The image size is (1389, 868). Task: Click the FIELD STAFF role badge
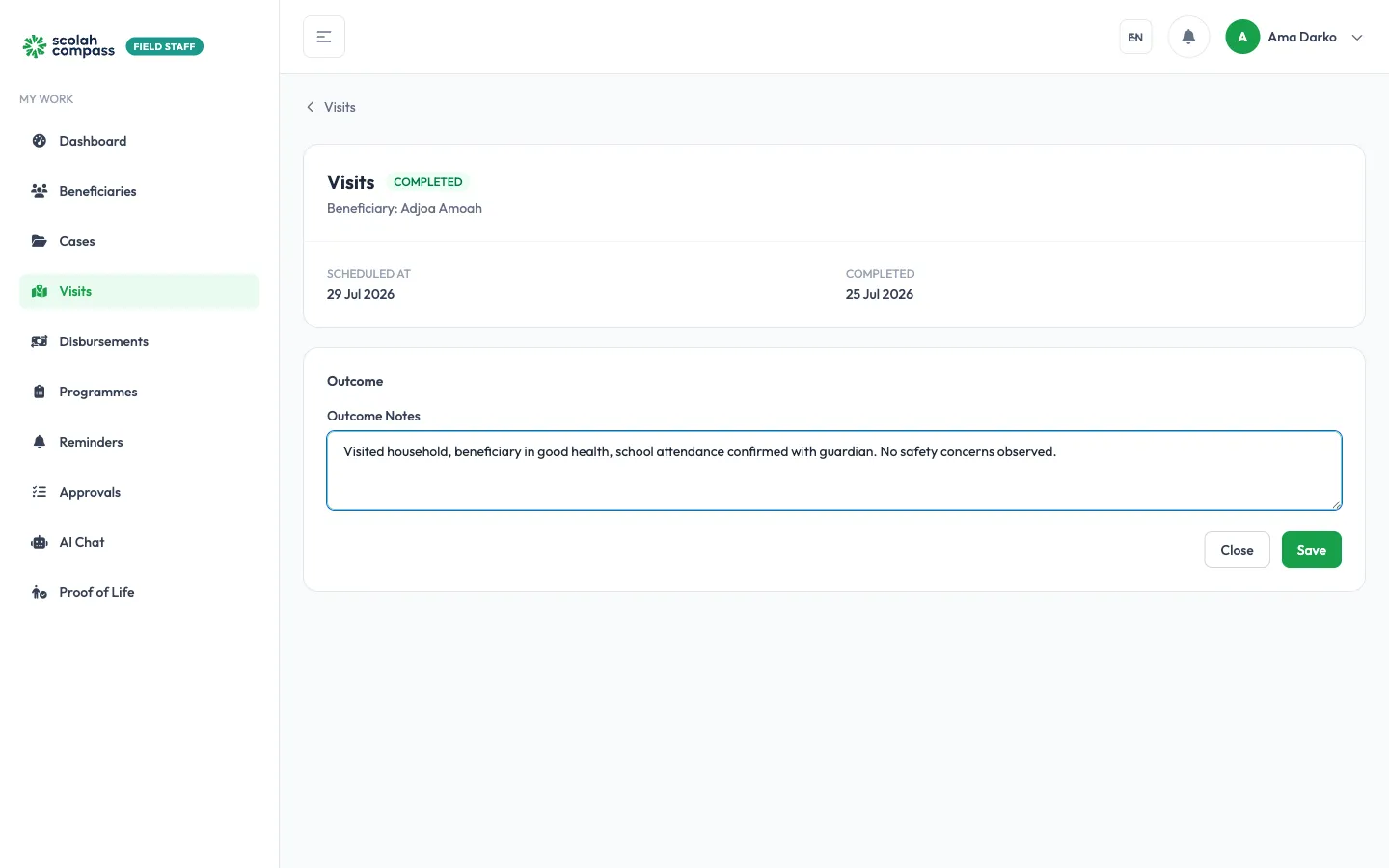coord(164,46)
